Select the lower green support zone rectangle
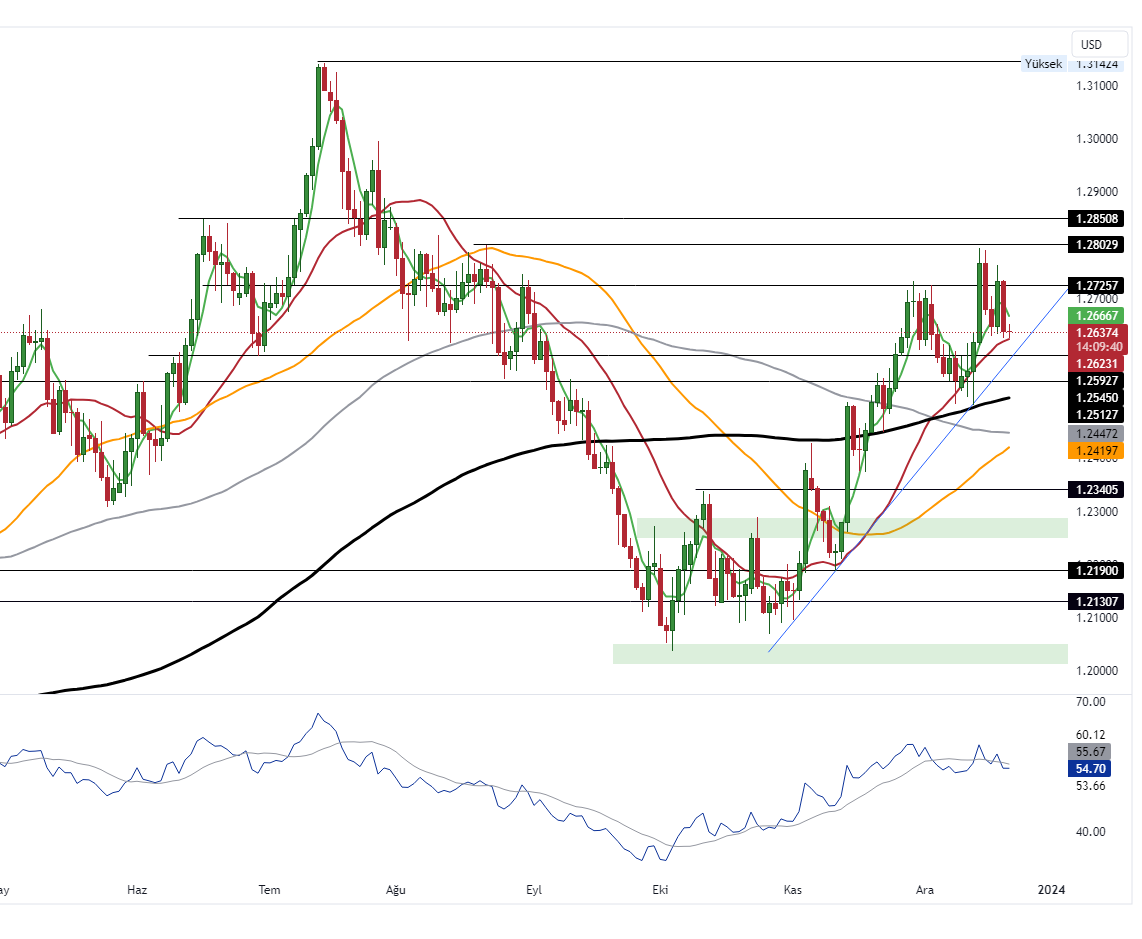Screen dimensions: 1142x939 click(840, 653)
